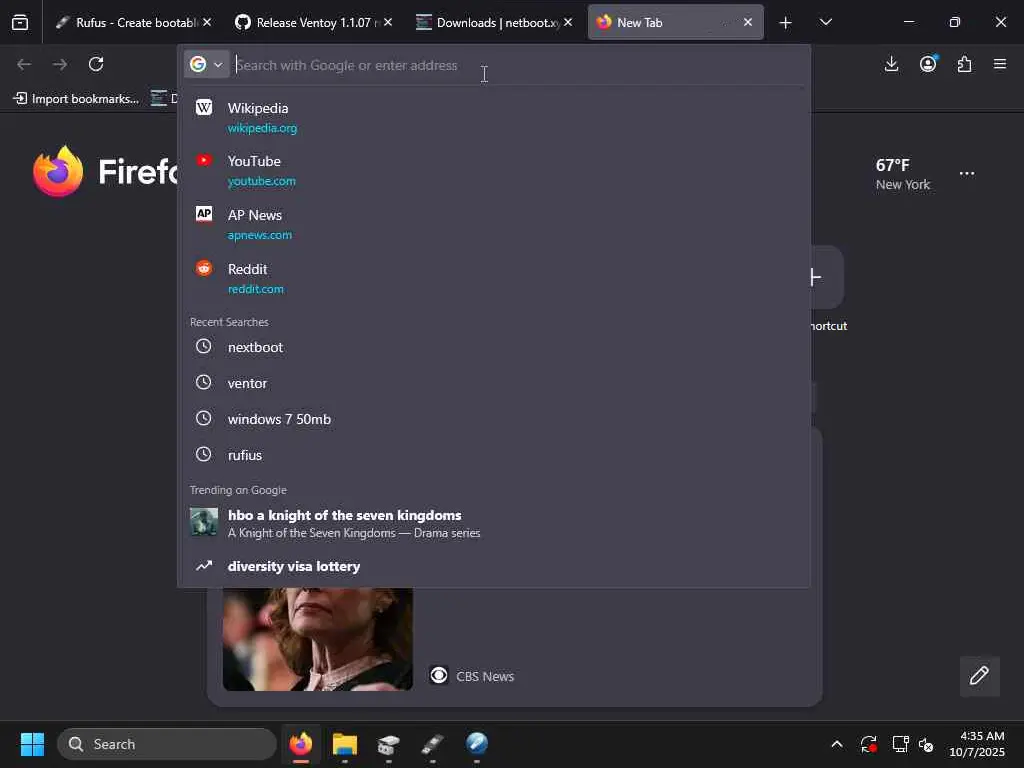Select the recent search rufius
The width and height of the screenshot is (1024, 768).
coord(494,455)
